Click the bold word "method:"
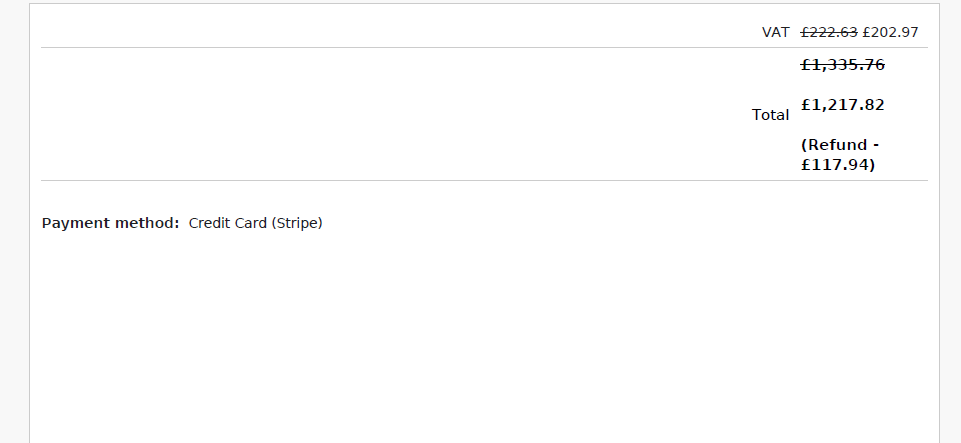 (x=148, y=223)
